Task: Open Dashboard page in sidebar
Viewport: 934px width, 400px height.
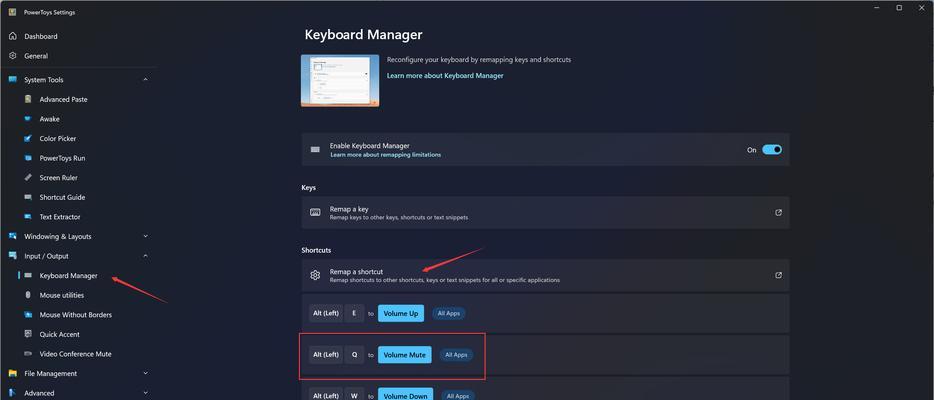Action: tap(41, 36)
